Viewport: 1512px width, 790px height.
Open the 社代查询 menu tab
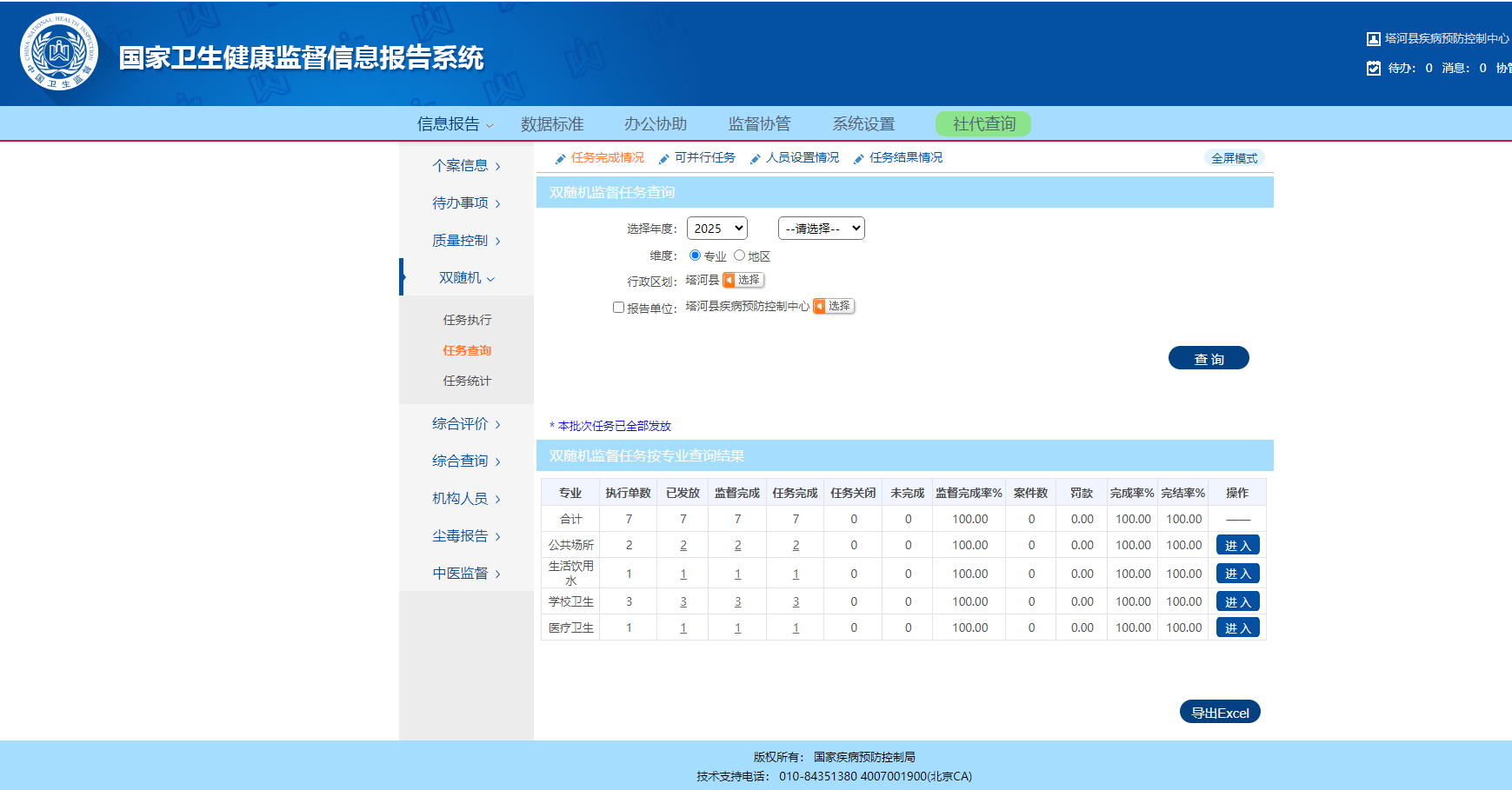click(982, 124)
